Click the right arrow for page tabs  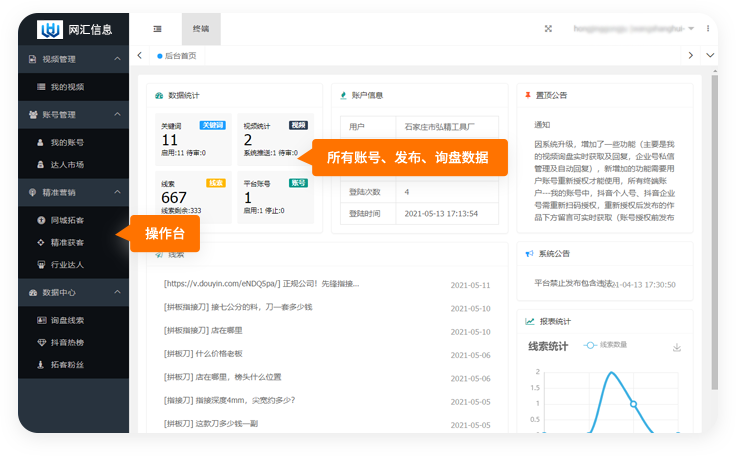tap(690, 55)
